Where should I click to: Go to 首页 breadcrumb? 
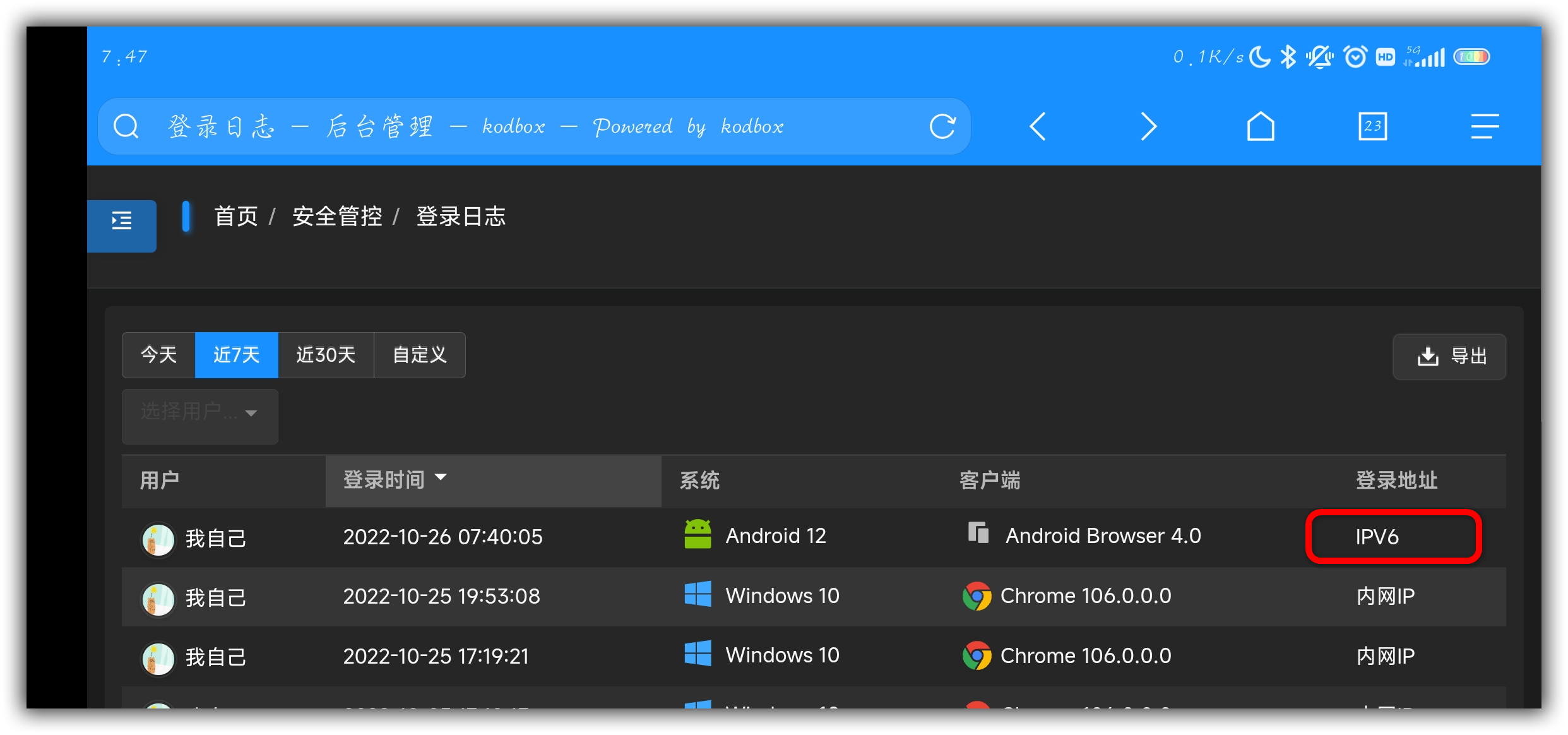click(x=236, y=217)
